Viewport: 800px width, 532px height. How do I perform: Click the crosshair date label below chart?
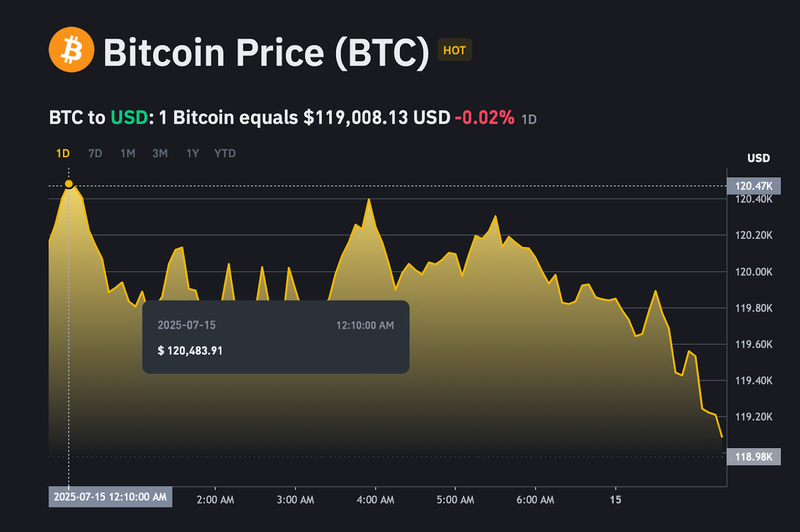(x=111, y=497)
